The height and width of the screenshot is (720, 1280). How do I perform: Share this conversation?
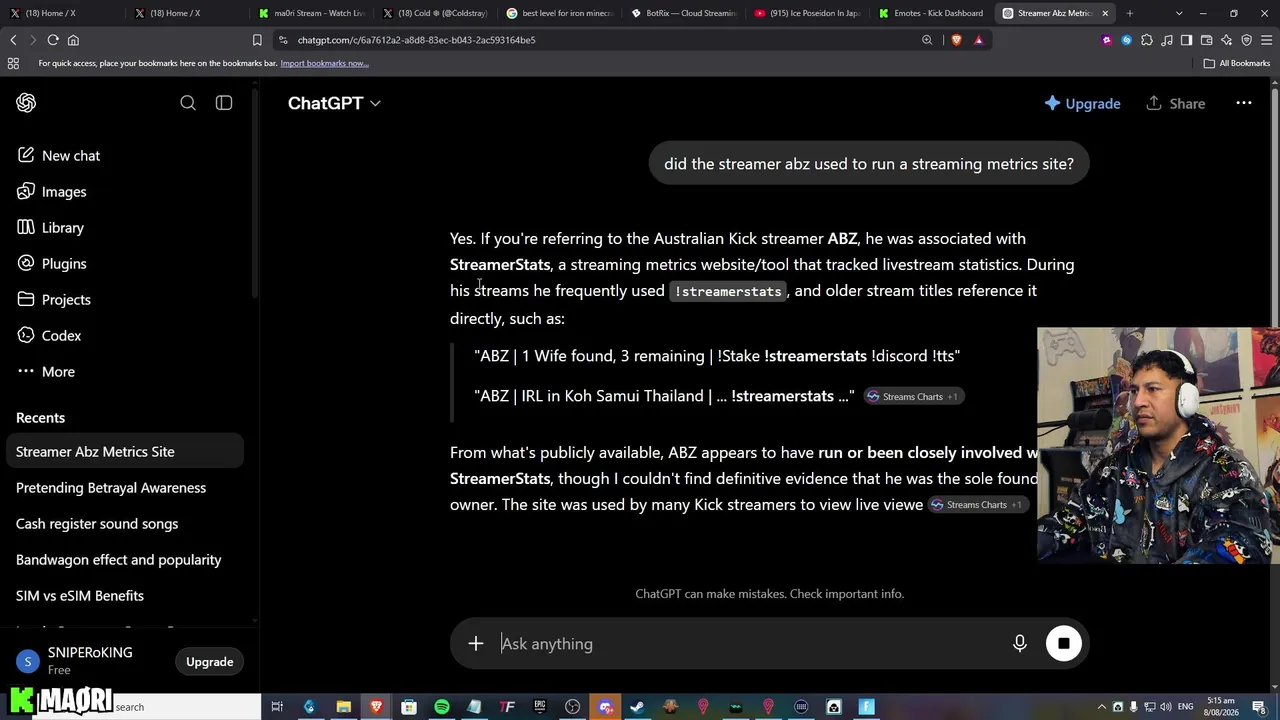click(1176, 104)
